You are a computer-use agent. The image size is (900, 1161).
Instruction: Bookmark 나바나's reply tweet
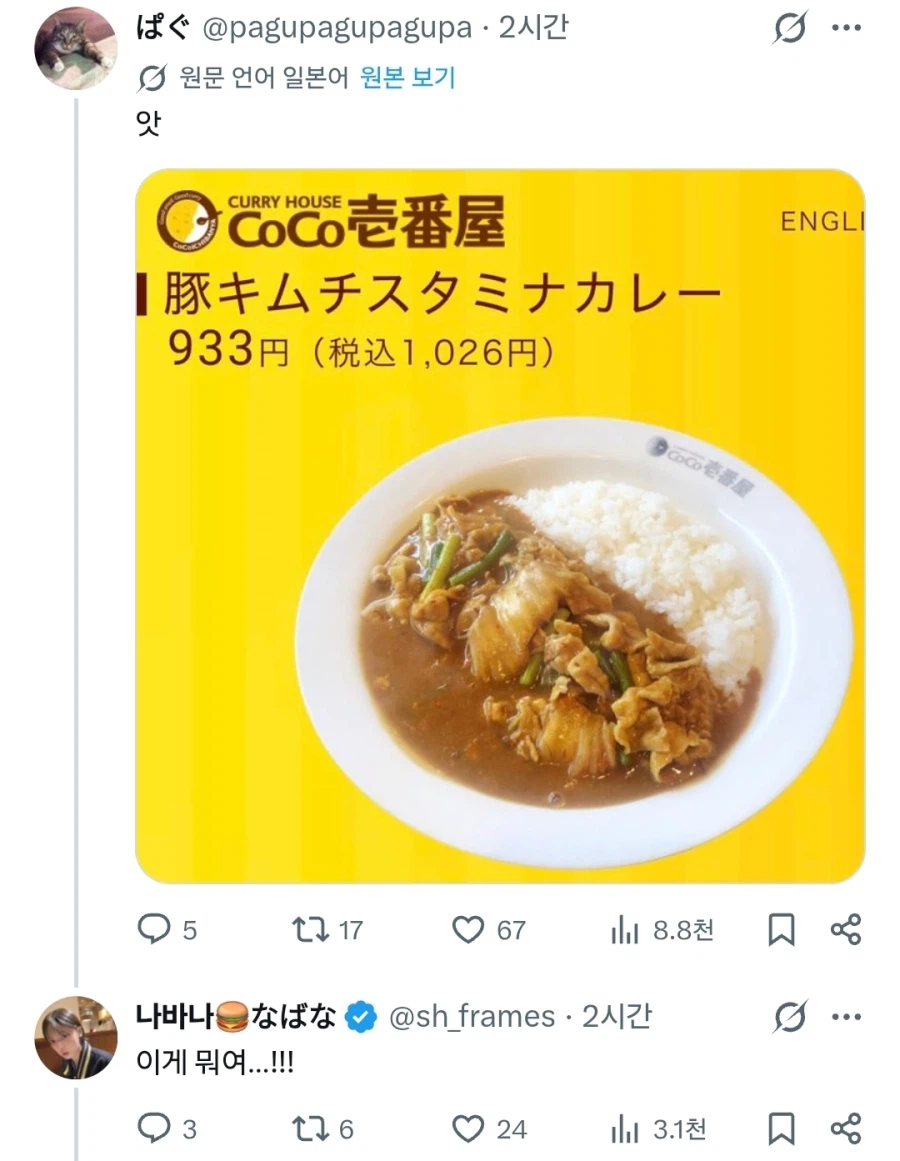781,1129
